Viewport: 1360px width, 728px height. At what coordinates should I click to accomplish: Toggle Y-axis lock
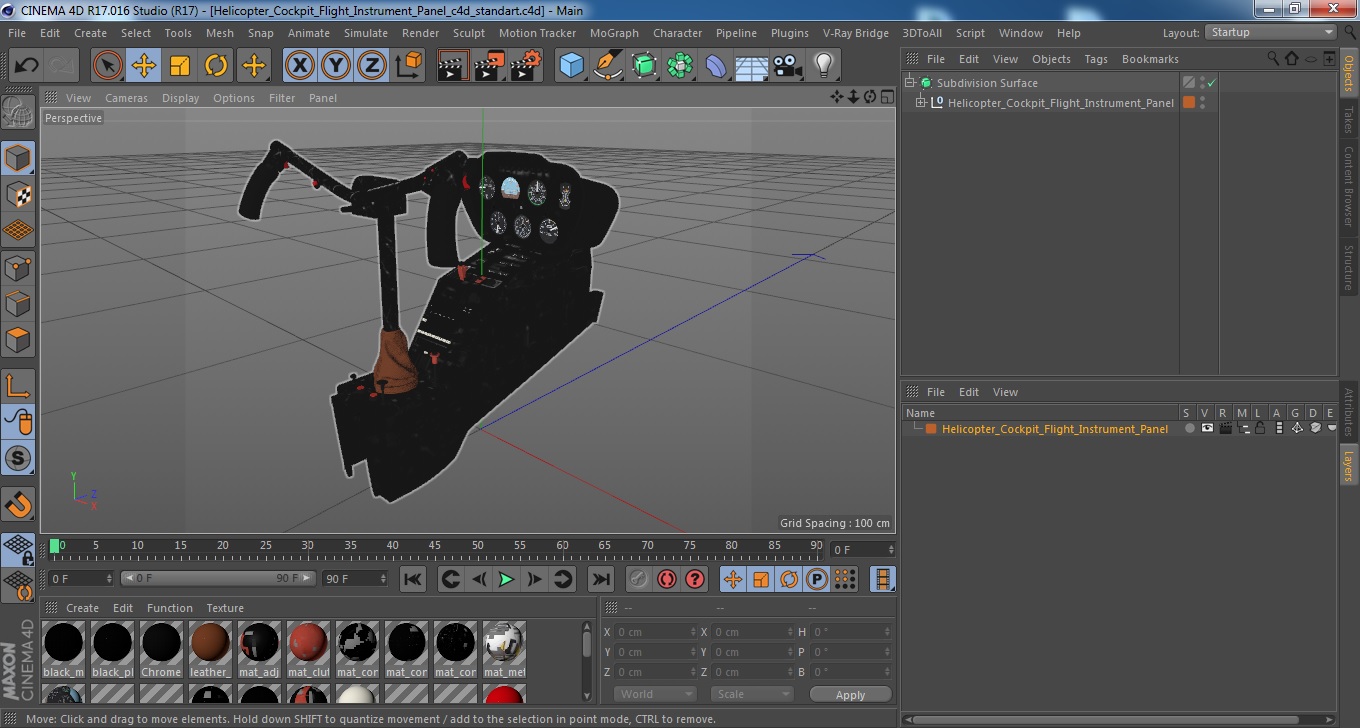pos(336,66)
